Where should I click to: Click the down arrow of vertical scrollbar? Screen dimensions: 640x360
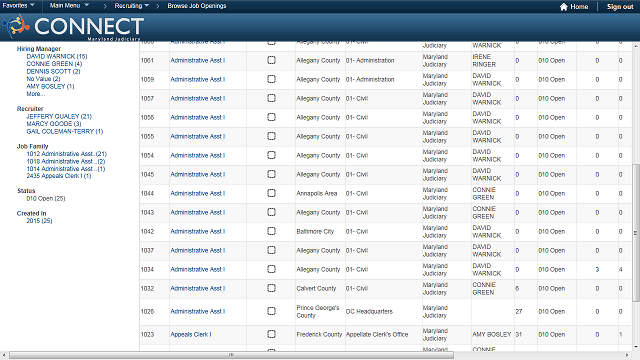tap(636, 347)
